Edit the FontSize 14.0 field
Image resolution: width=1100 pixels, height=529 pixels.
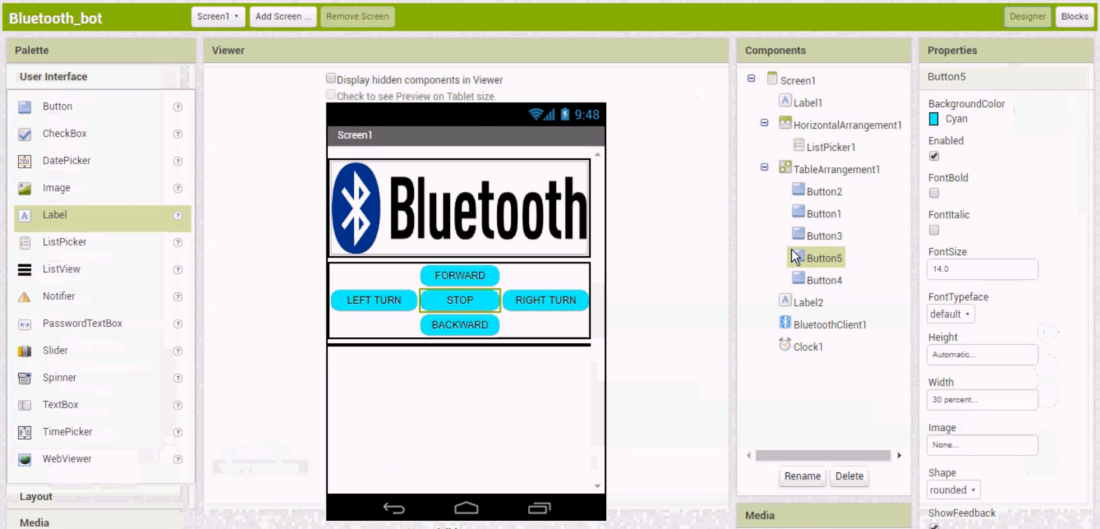(x=982, y=269)
